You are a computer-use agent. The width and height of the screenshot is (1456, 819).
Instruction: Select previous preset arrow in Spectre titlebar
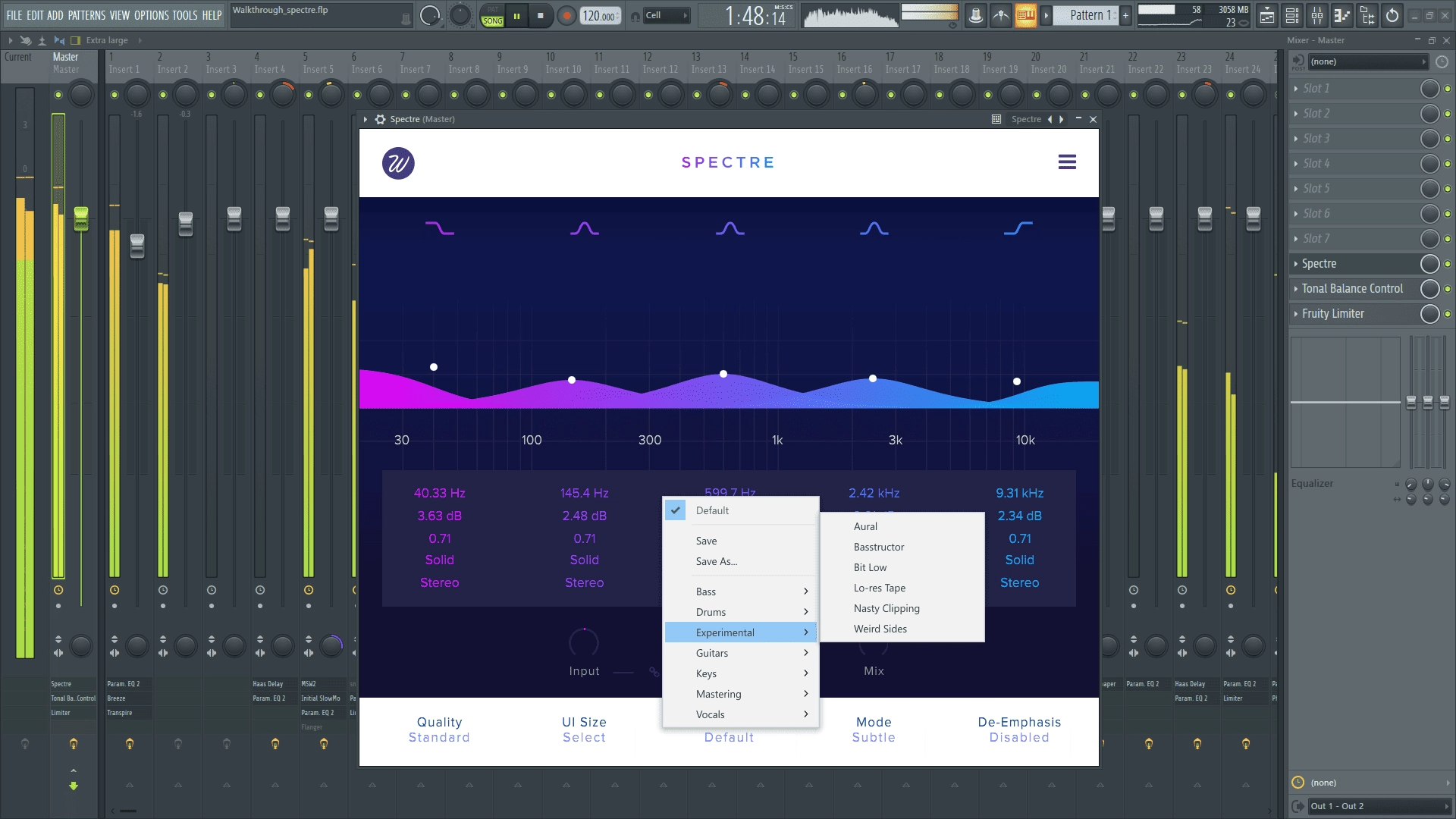point(1050,119)
